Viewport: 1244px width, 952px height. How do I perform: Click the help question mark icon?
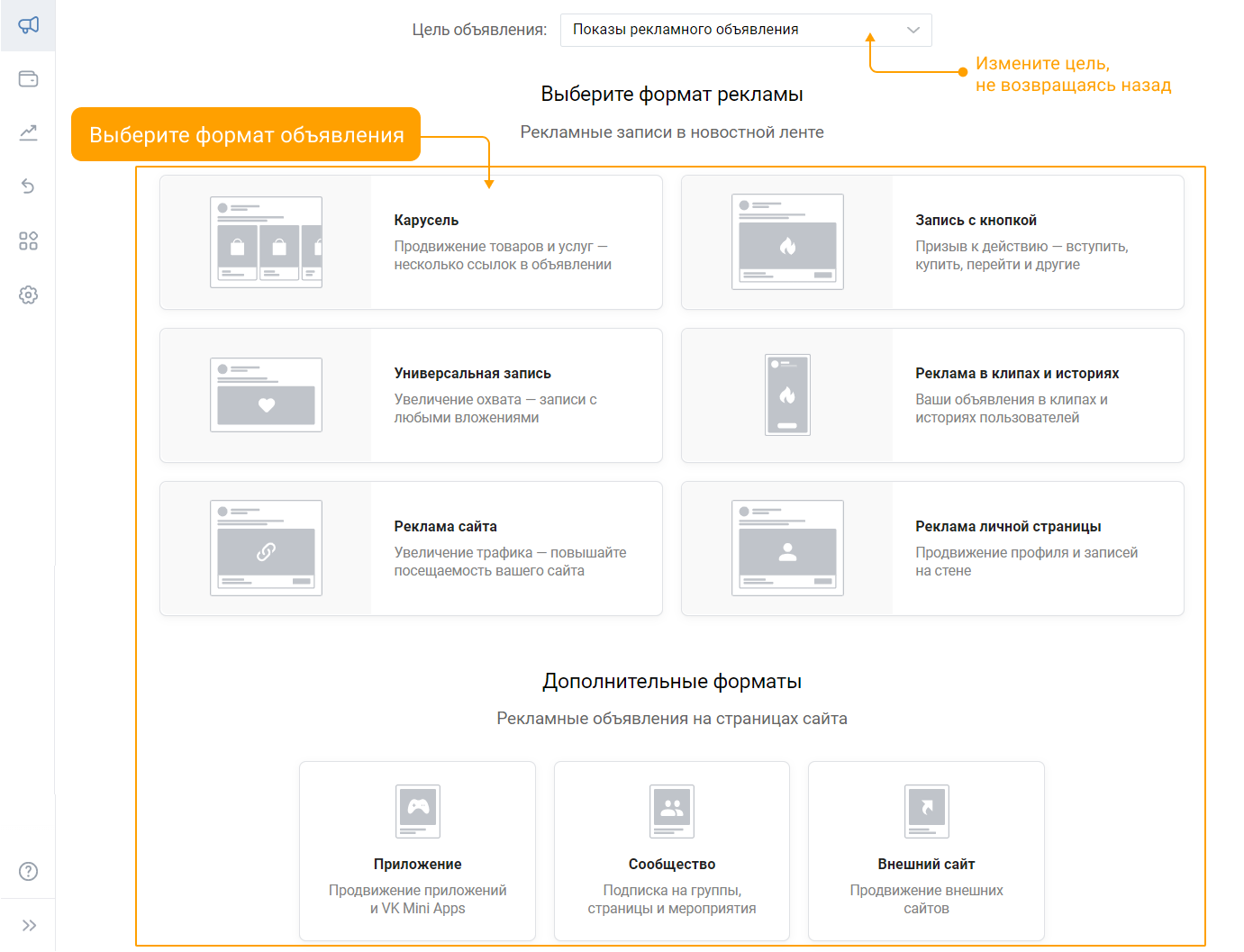pyautogui.click(x=28, y=871)
